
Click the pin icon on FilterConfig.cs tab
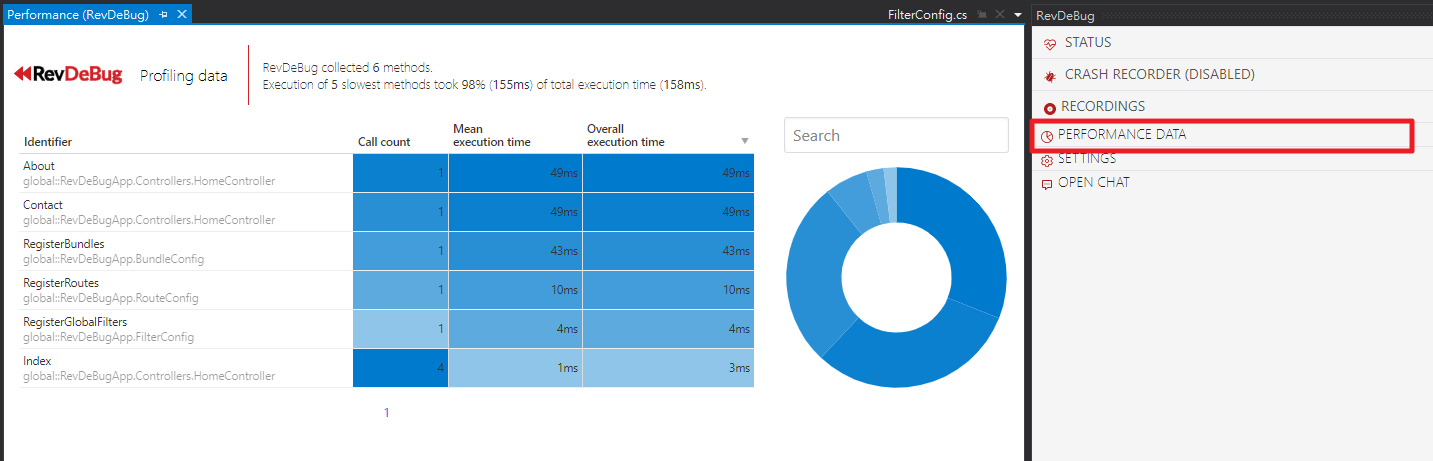point(982,15)
